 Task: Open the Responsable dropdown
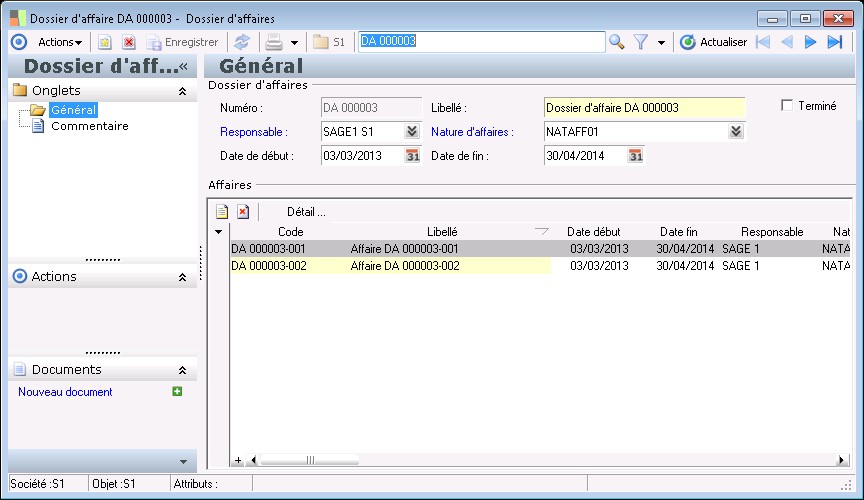pos(412,131)
